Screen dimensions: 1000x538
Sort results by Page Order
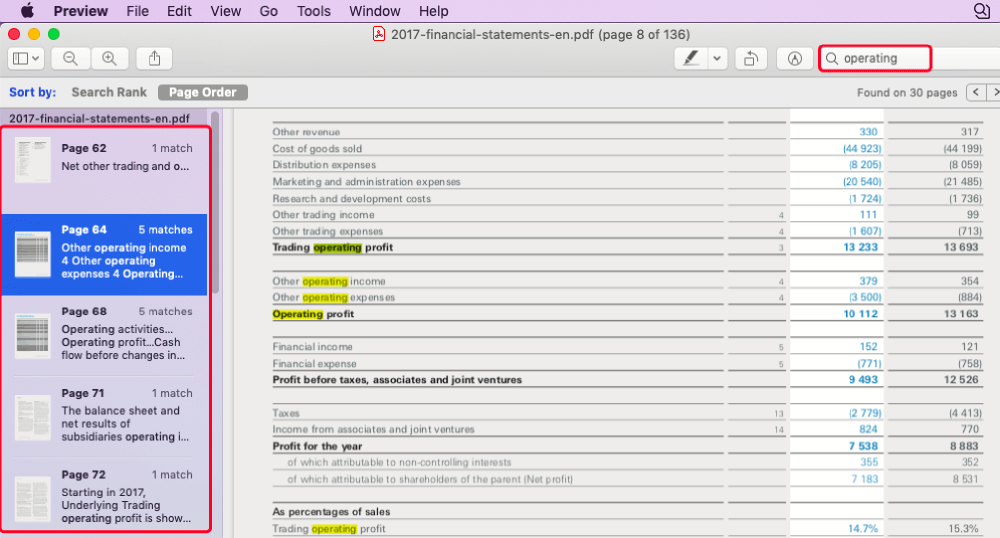pyautogui.click(x=203, y=92)
